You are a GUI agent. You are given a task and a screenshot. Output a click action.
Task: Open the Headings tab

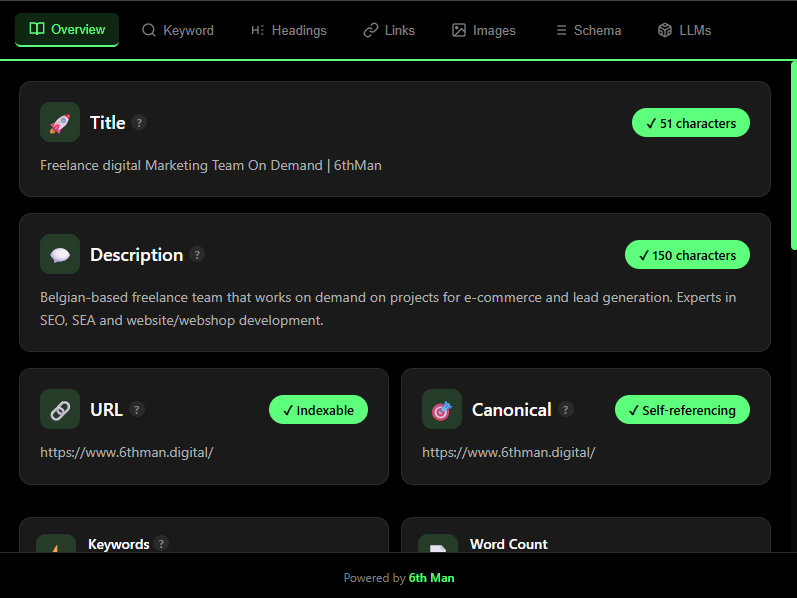[x=289, y=30]
